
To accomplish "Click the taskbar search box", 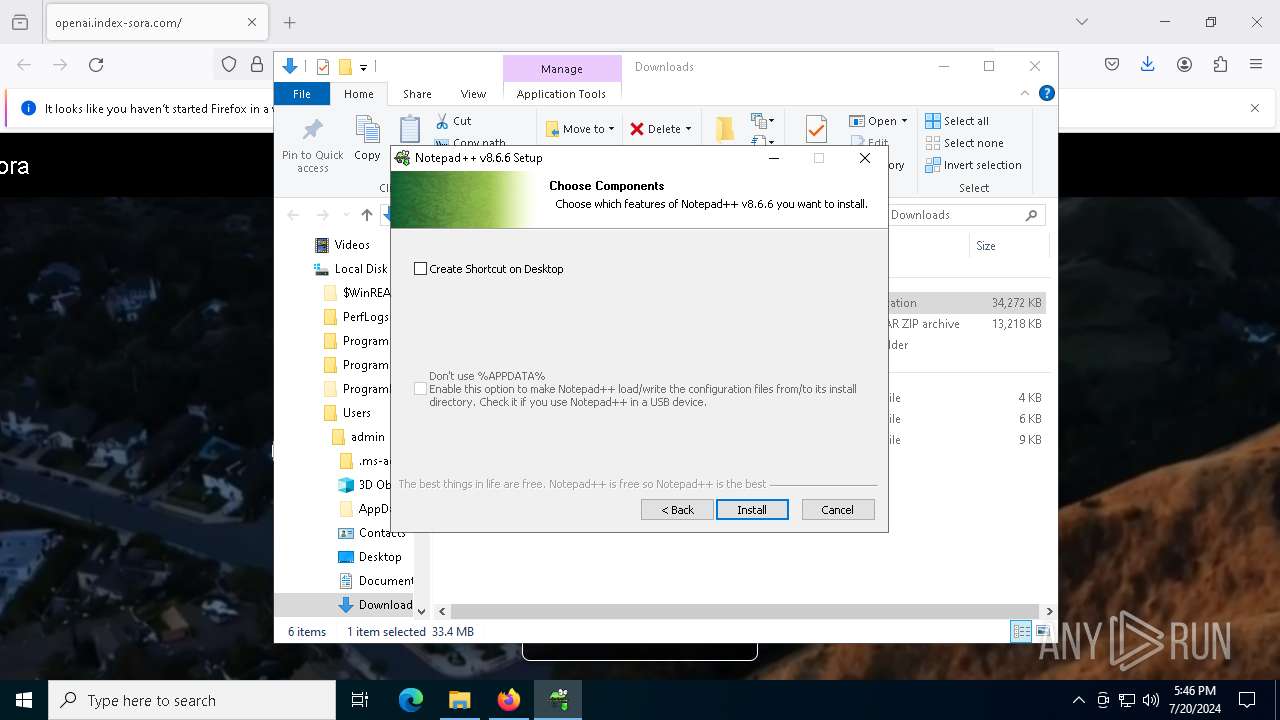I will [192, 700].
